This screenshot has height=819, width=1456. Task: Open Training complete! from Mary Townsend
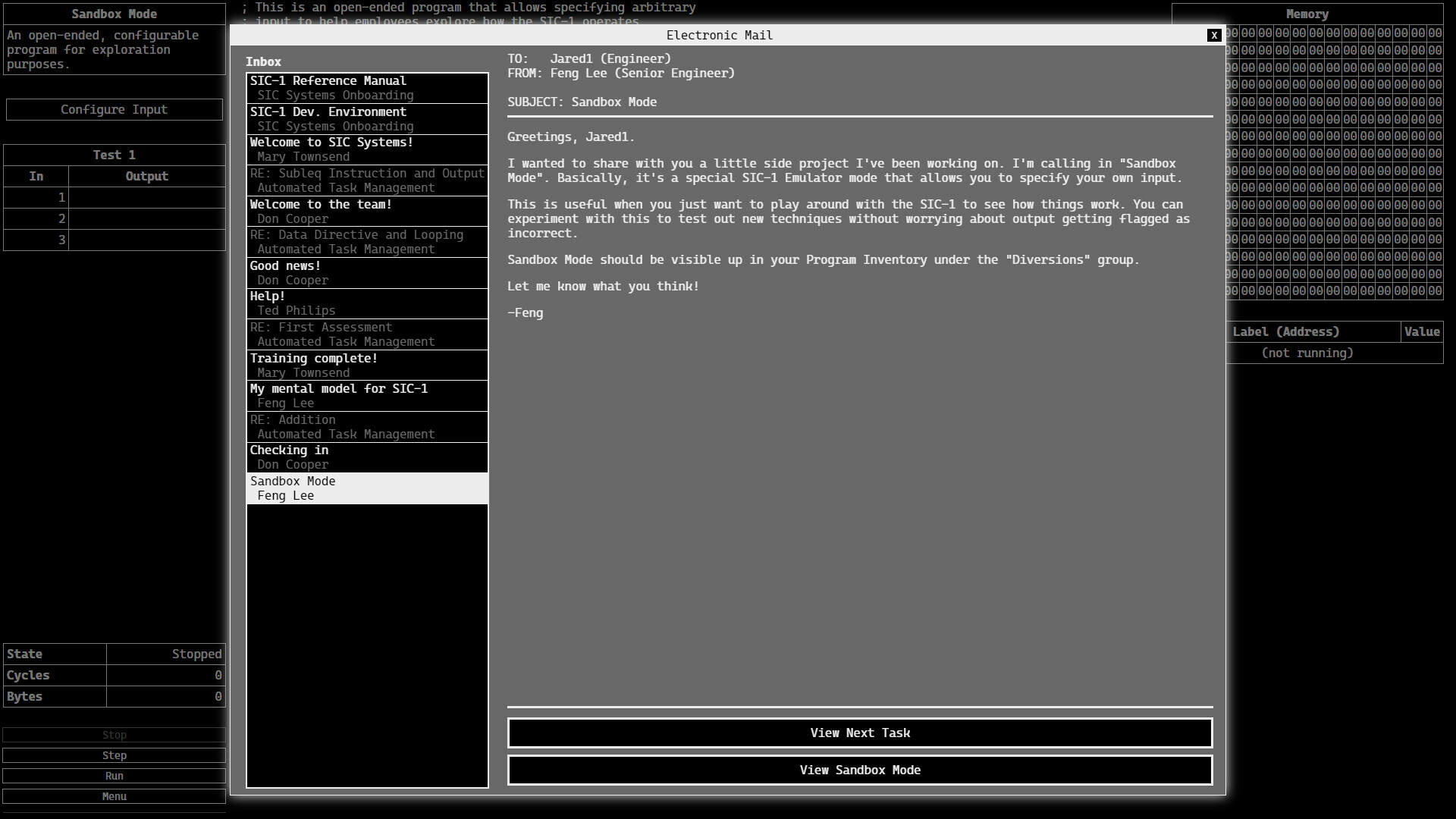pos(366,365)
